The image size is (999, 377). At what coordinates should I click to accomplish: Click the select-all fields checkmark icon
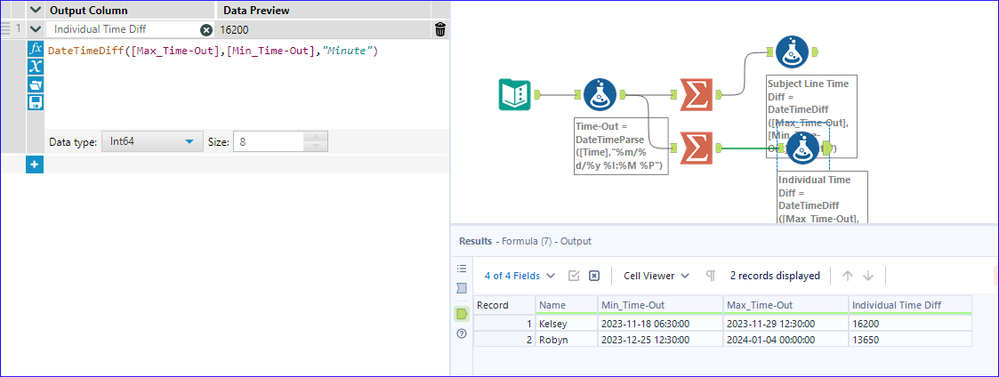[x=573, y=276]
